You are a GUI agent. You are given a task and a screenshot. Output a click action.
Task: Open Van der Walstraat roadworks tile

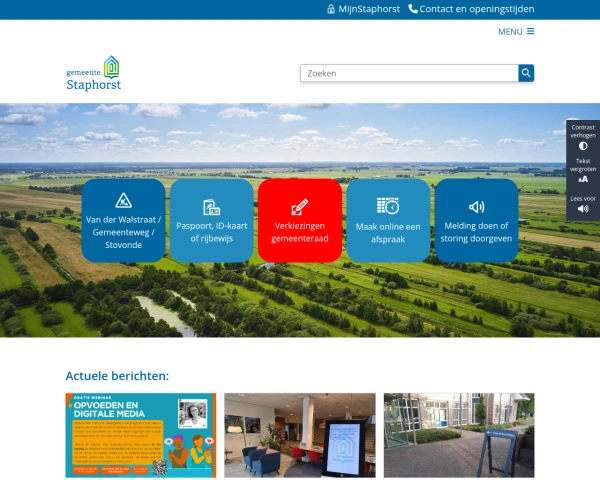pos(124,220)
